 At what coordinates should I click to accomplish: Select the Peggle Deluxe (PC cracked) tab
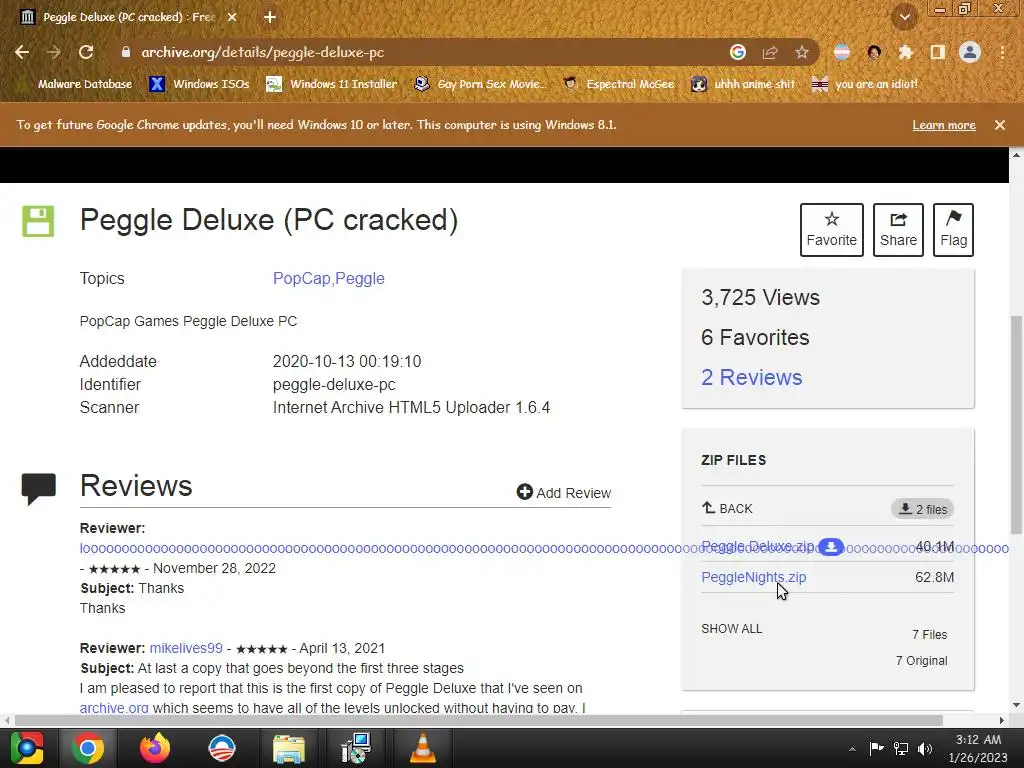click(x=129, y=17)
